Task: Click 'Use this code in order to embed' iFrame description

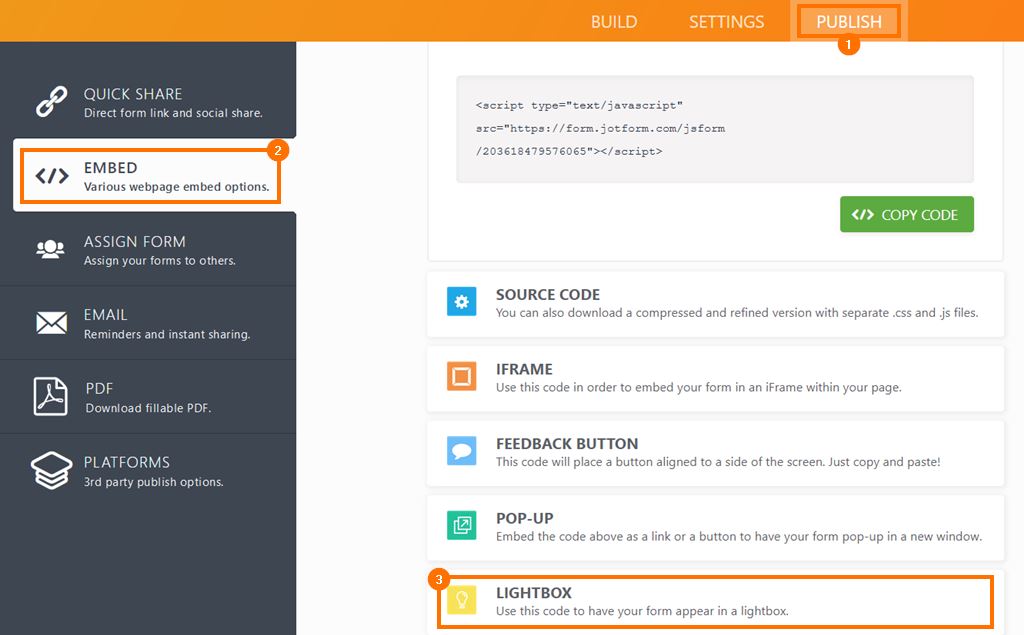Action: click(698, 387)
